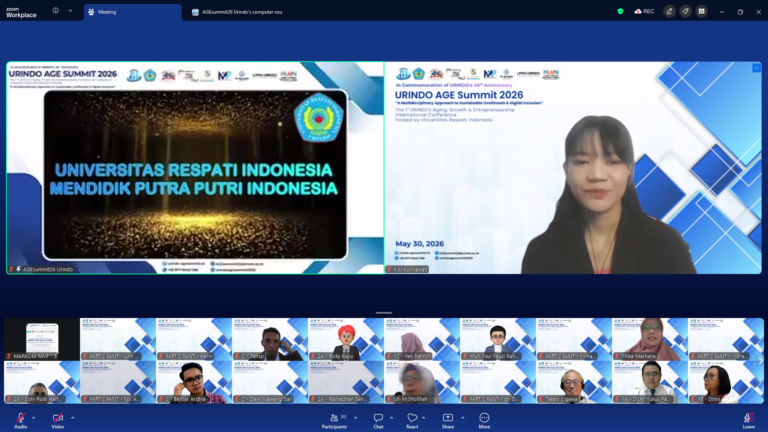The width and height of the screenshot is (768, 432).
Task: Switch to the Meeting tab
Action: point(132,12)
